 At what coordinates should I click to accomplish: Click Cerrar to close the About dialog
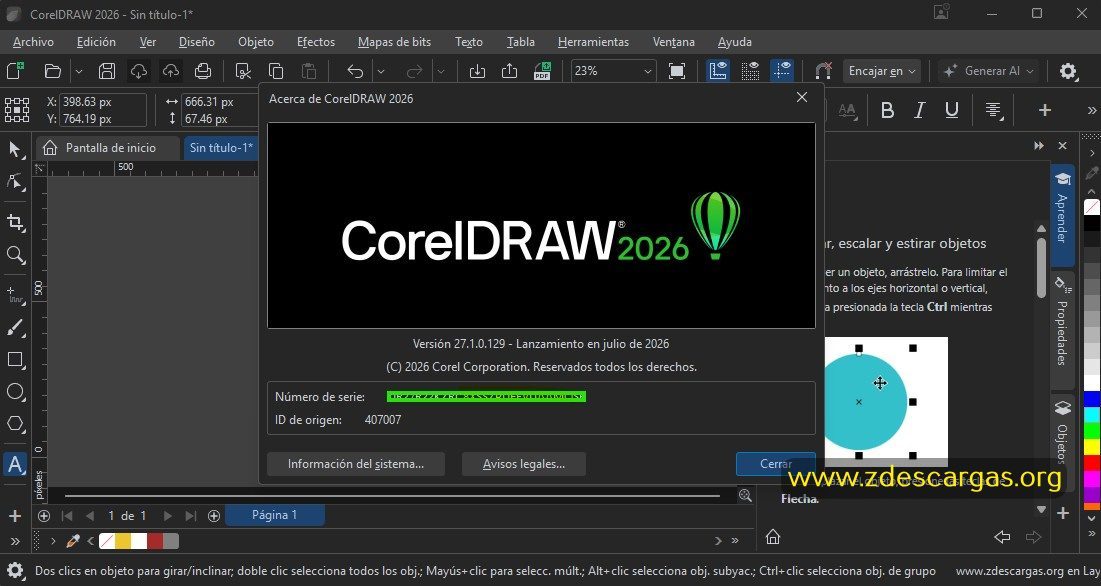coord(776,464)
